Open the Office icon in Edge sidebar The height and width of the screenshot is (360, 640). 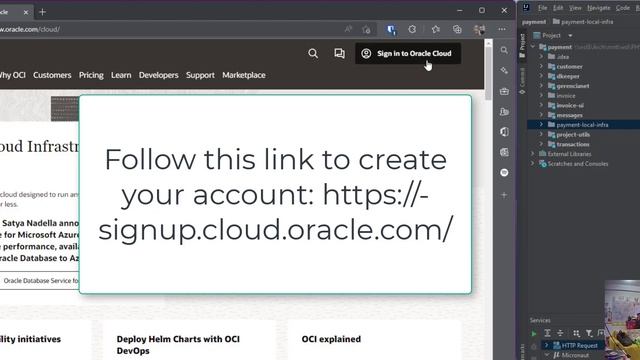point(504,132)
